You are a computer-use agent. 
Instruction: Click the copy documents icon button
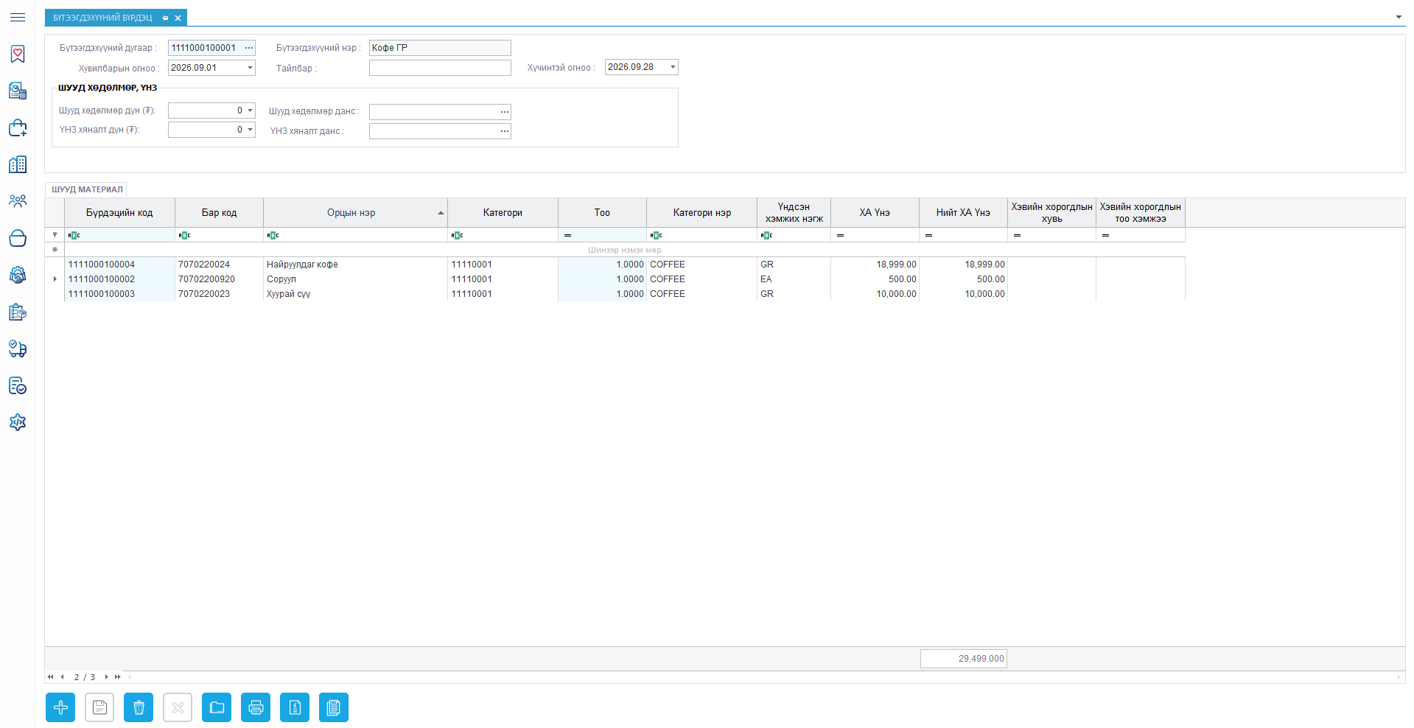334,708
